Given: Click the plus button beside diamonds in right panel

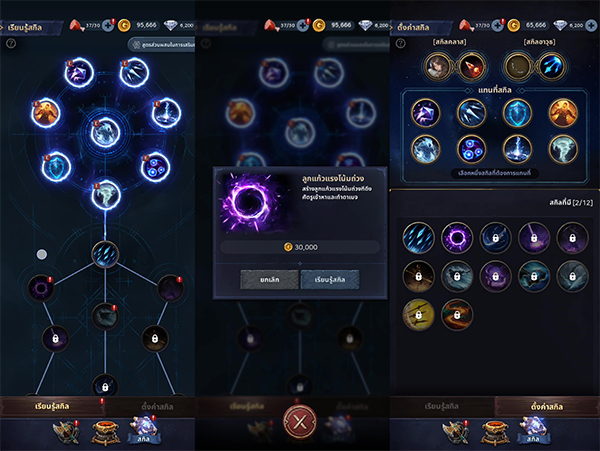Looking at the screenshot, I should coord(591,25).
